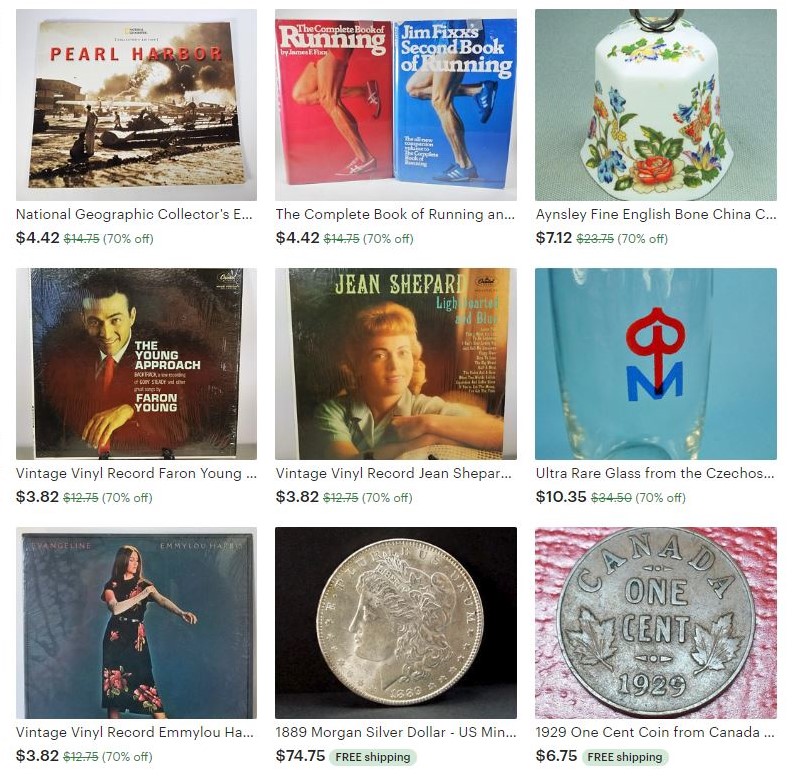Click '1889 Morgan Silver Dollar' listing title
Image resolution: width=792 pixels, height=779 pixels.
[395, 733]
